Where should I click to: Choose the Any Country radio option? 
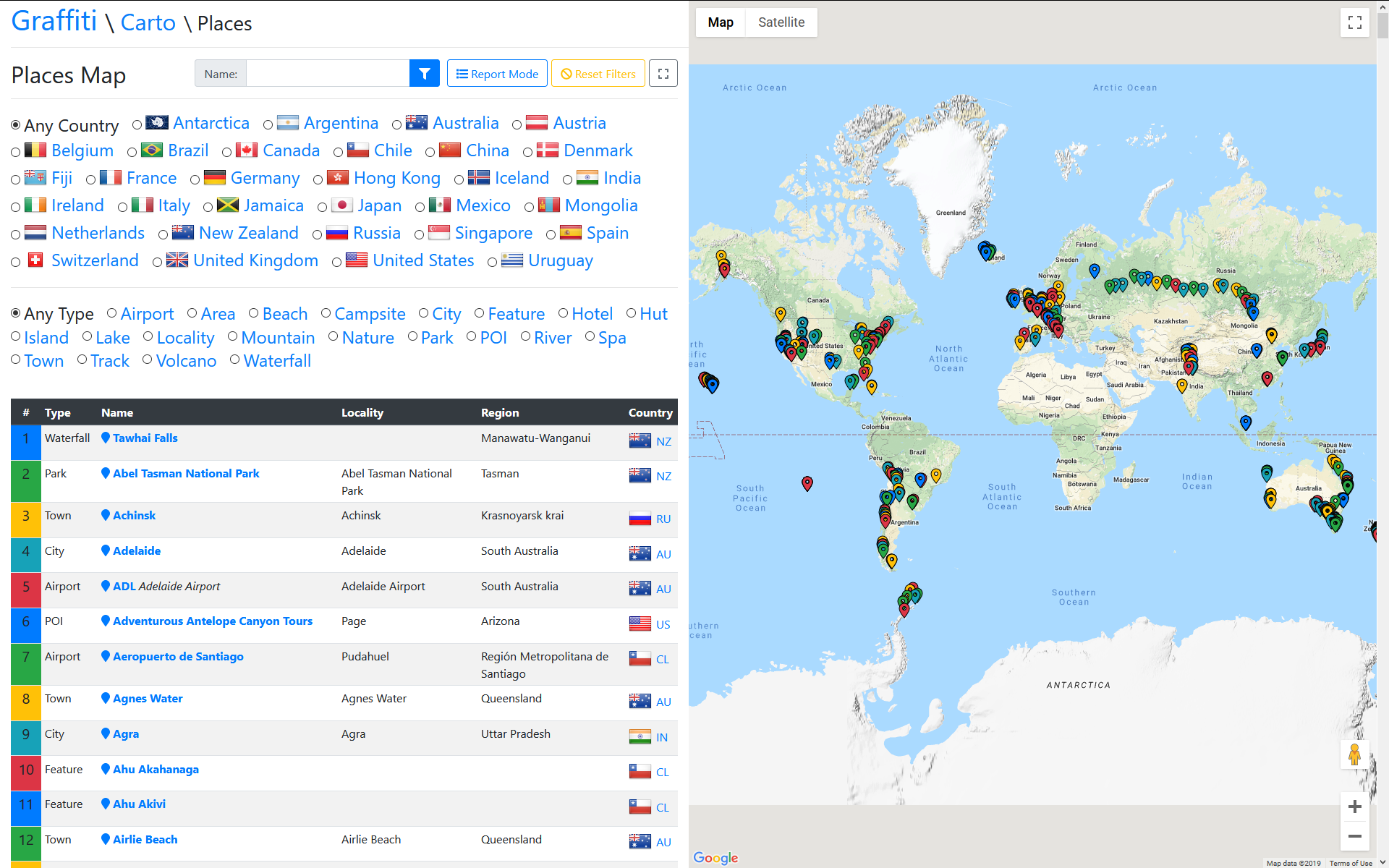16,124
